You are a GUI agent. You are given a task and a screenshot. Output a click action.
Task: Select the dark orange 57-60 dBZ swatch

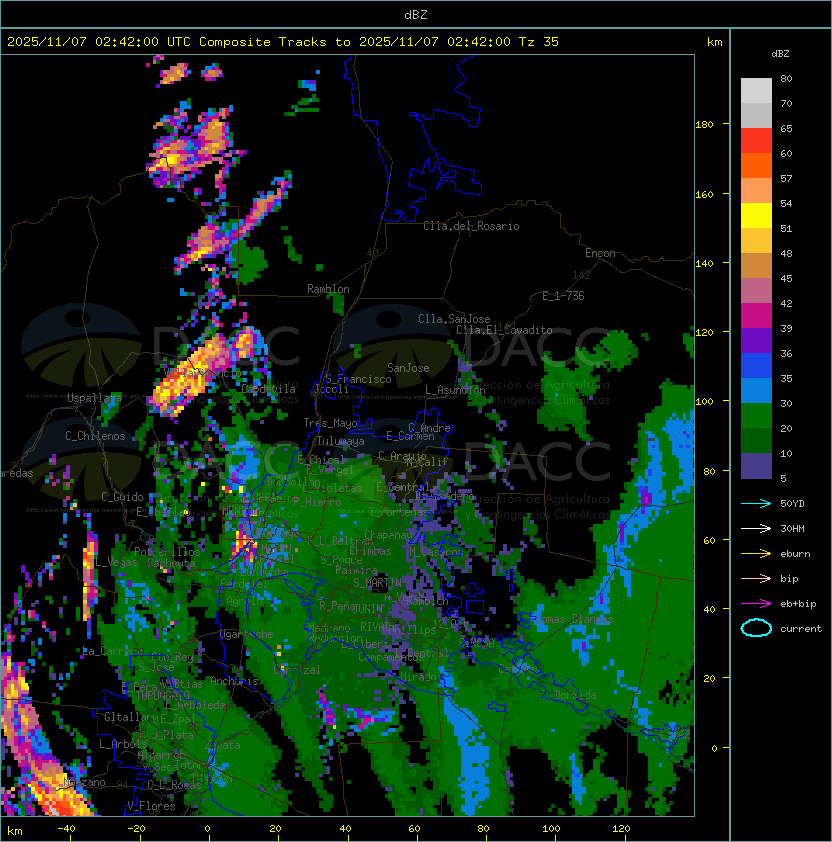point(756,165)
